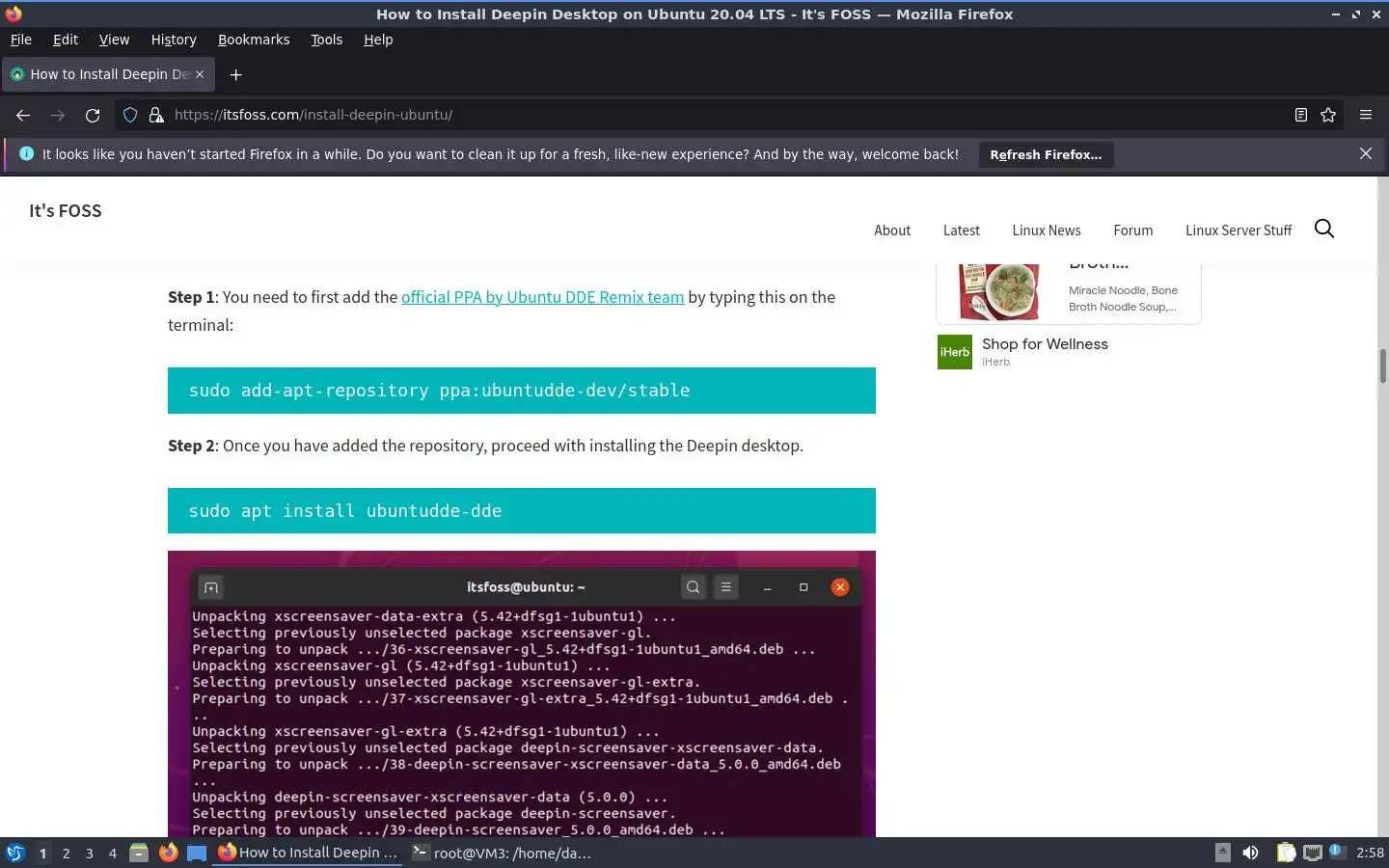Open a new tab with plus button
Image resolution: width=1389 pixels, height=868 pixels.
[235, 74]
